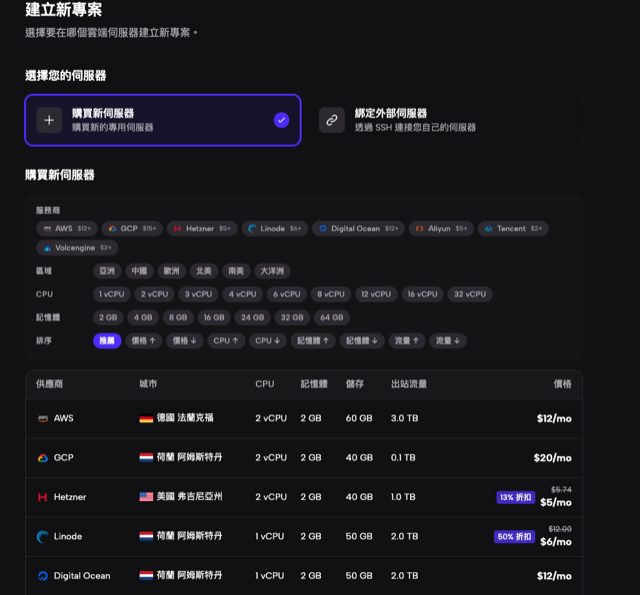The image size is (640, 595).
Task: Filter providers by Hetzner $5+ chip
Action: click(x=202, y=229)
